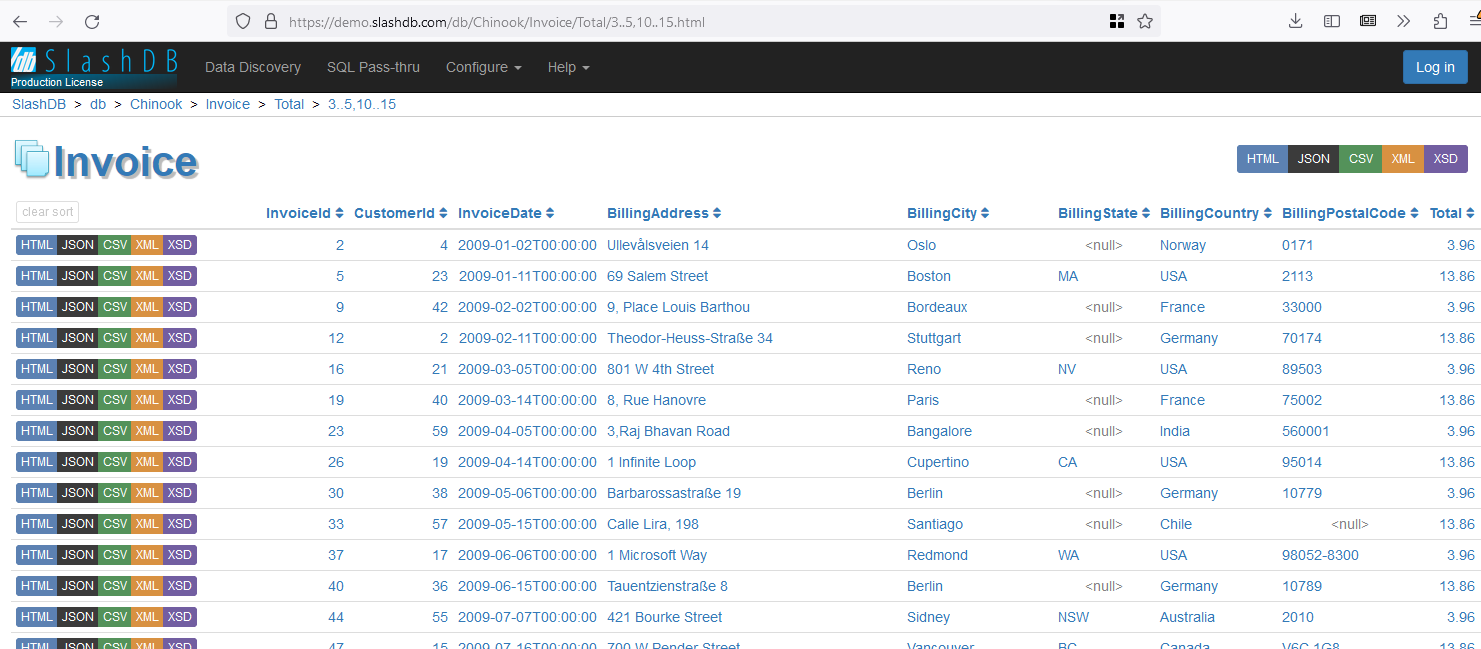Open CSV for the Place Louis Barthou row
The image size is (1481, 649).
coord(115,307)
